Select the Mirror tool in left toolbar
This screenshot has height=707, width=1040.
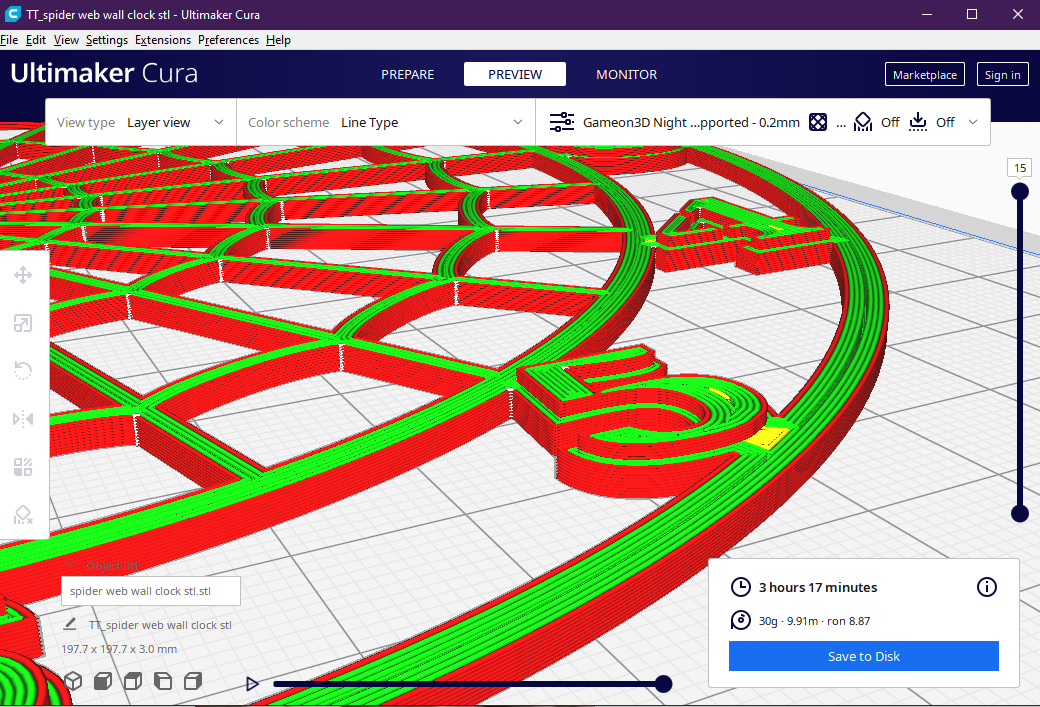(23, 418)
